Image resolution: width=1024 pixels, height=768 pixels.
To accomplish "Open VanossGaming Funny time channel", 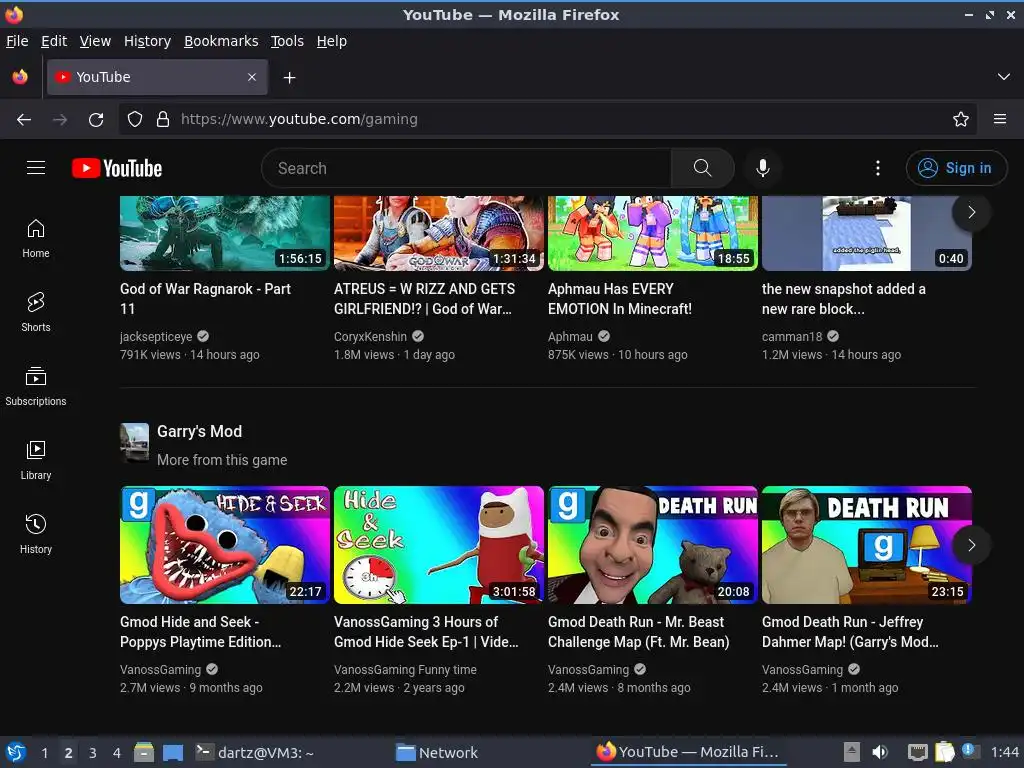I will (405, 669).
